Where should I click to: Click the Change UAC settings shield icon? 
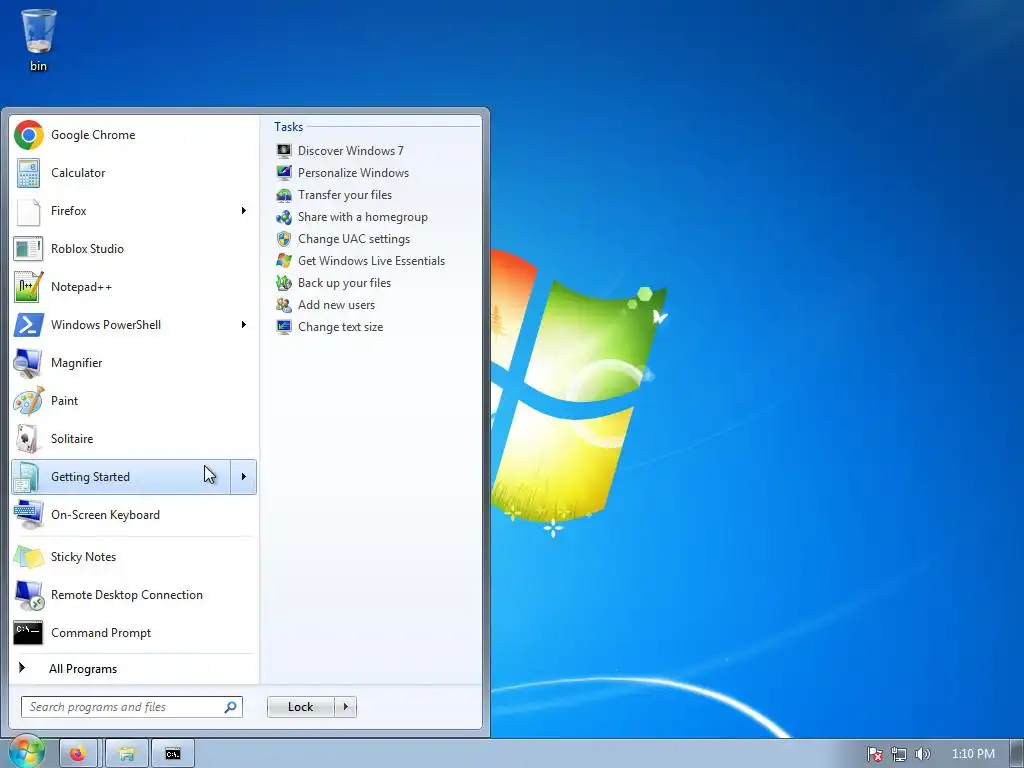click(284, 239)
